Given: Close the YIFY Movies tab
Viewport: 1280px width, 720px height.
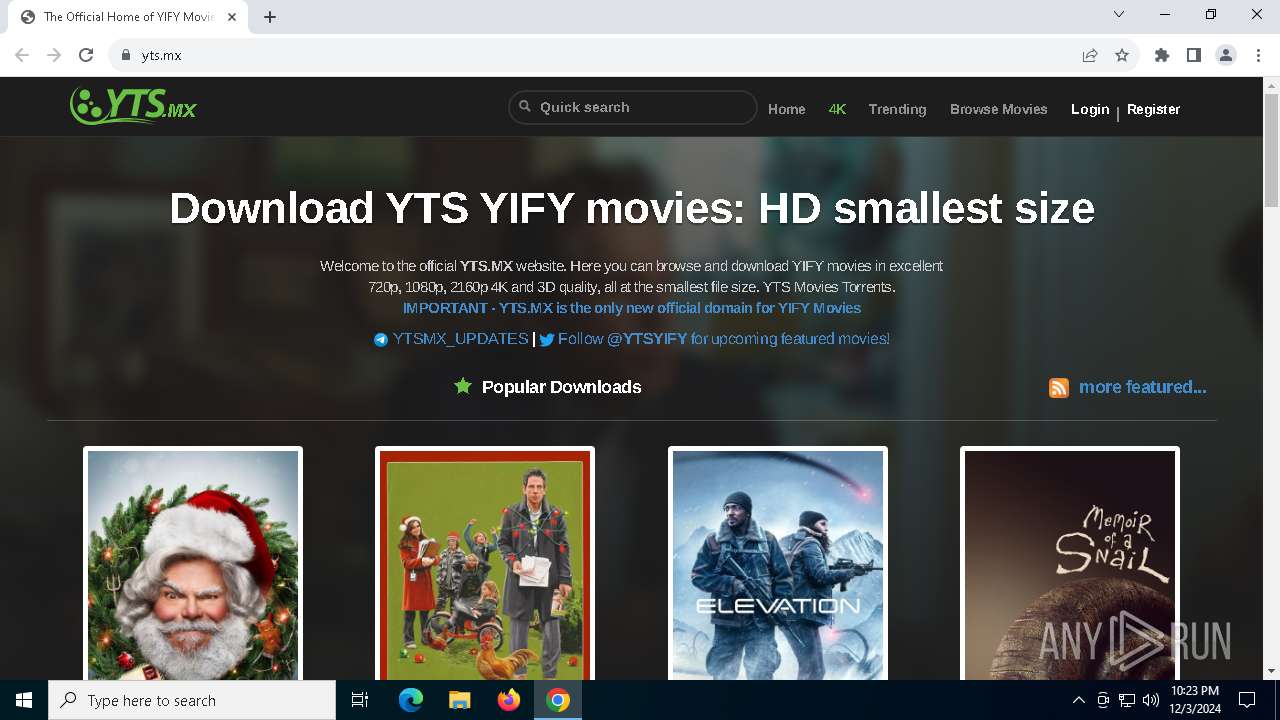Looking at the screenshot, I should point(232,17).
